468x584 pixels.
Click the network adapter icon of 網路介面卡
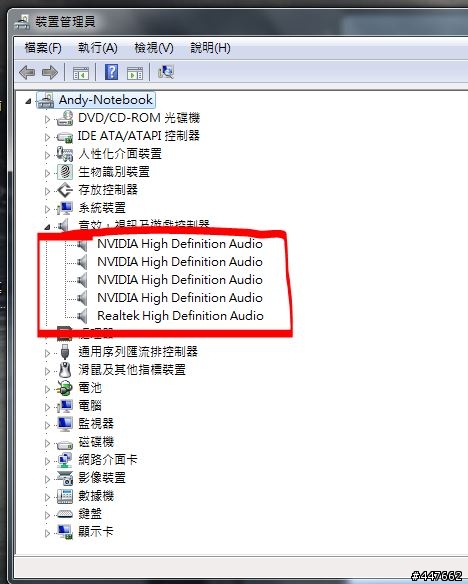click(65, 460)
